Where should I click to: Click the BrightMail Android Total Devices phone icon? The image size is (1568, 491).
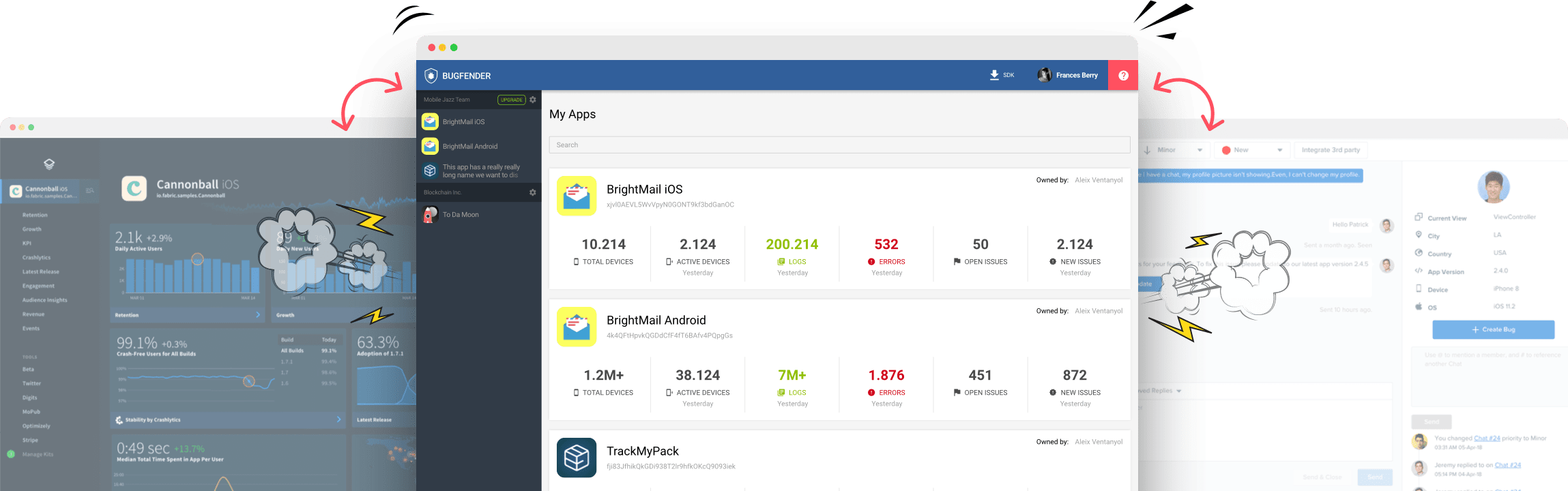[x=577, y=393]
